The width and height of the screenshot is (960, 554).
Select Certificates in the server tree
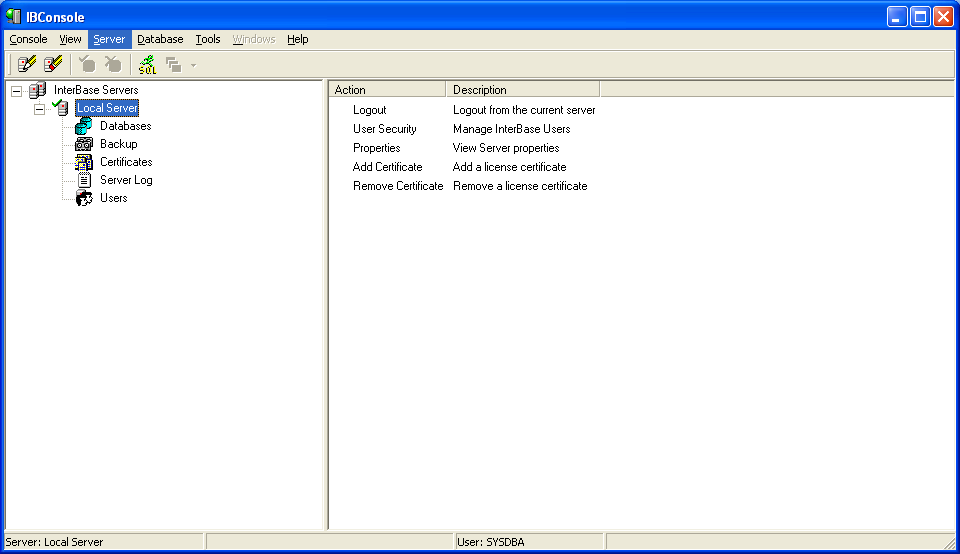pyautogui.click(x=126, y=162)
